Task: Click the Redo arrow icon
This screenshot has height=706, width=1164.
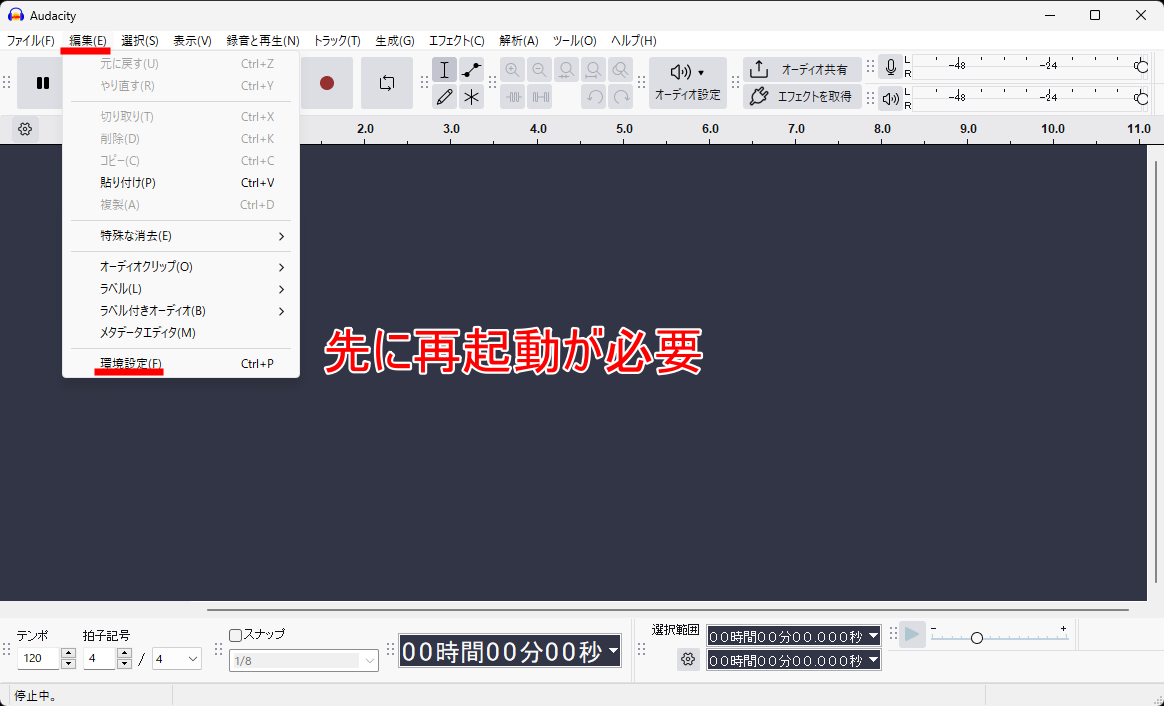Action: 621,97
